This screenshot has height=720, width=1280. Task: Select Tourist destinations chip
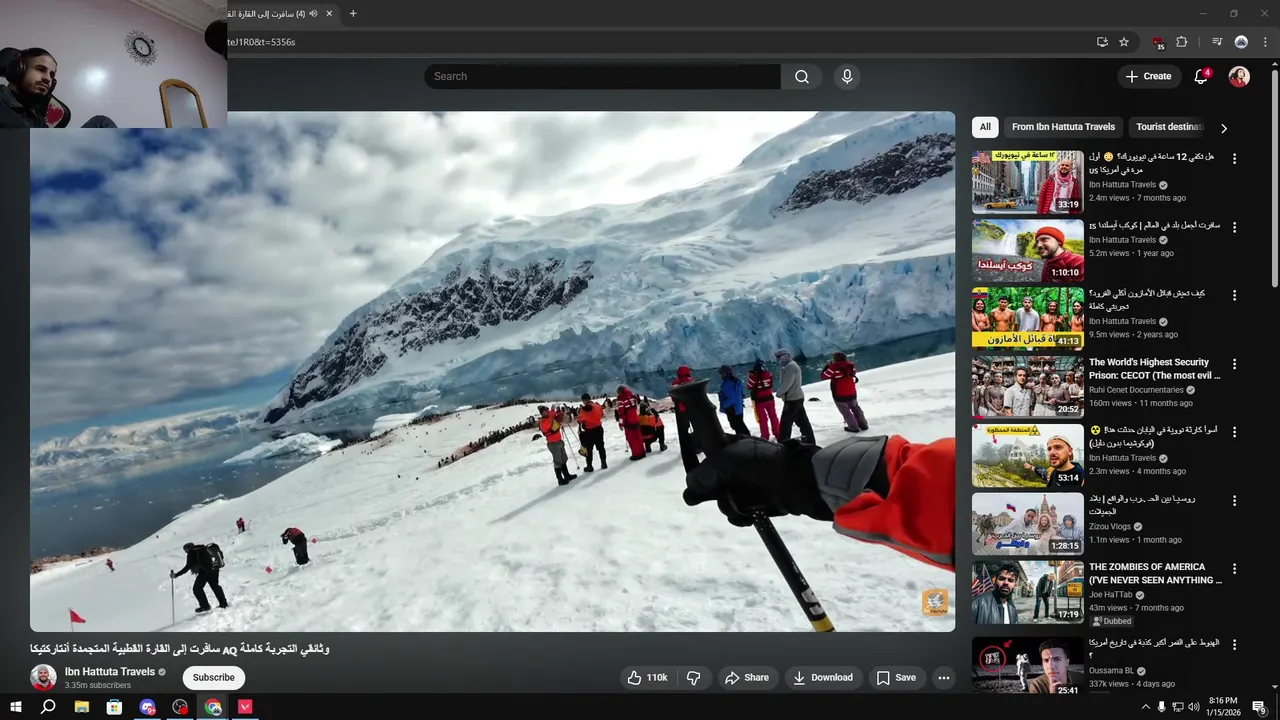1169,127
